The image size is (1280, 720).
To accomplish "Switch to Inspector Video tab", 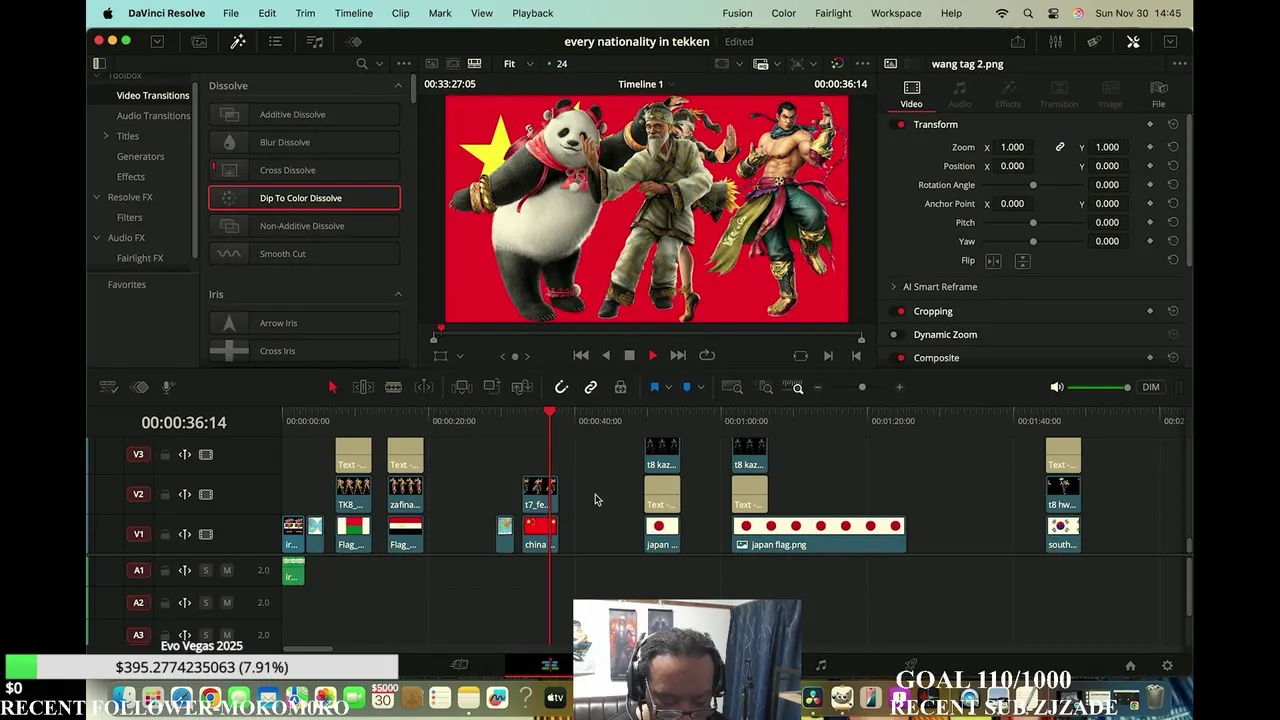I will pos(911,95).
